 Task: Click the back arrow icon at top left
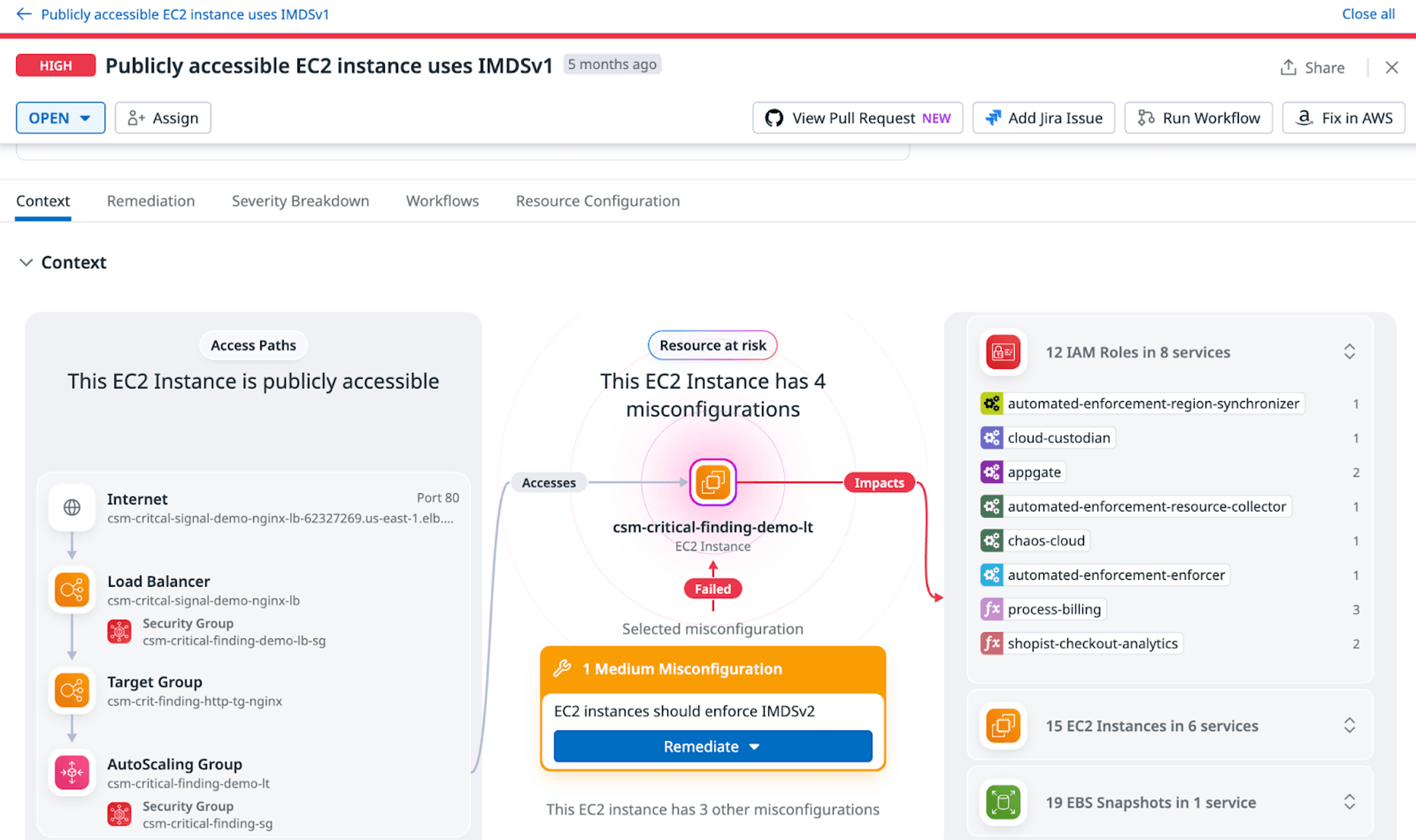[x=24, y=14]
